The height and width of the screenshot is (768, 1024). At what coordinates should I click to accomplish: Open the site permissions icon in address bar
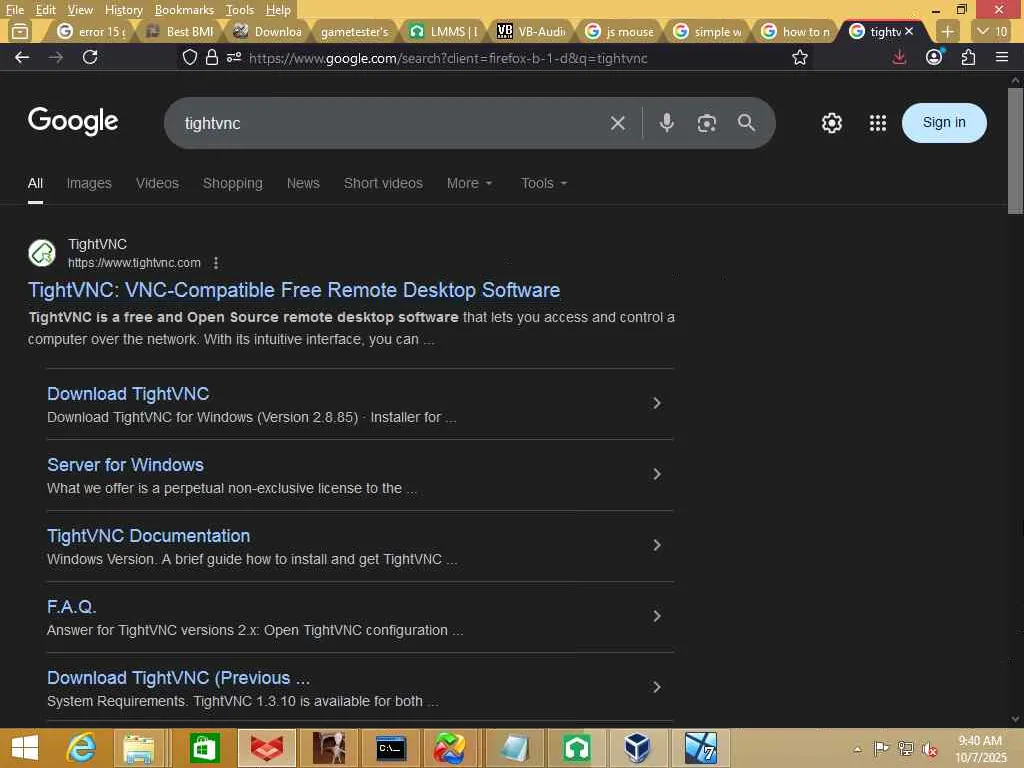tap(234, 57)
